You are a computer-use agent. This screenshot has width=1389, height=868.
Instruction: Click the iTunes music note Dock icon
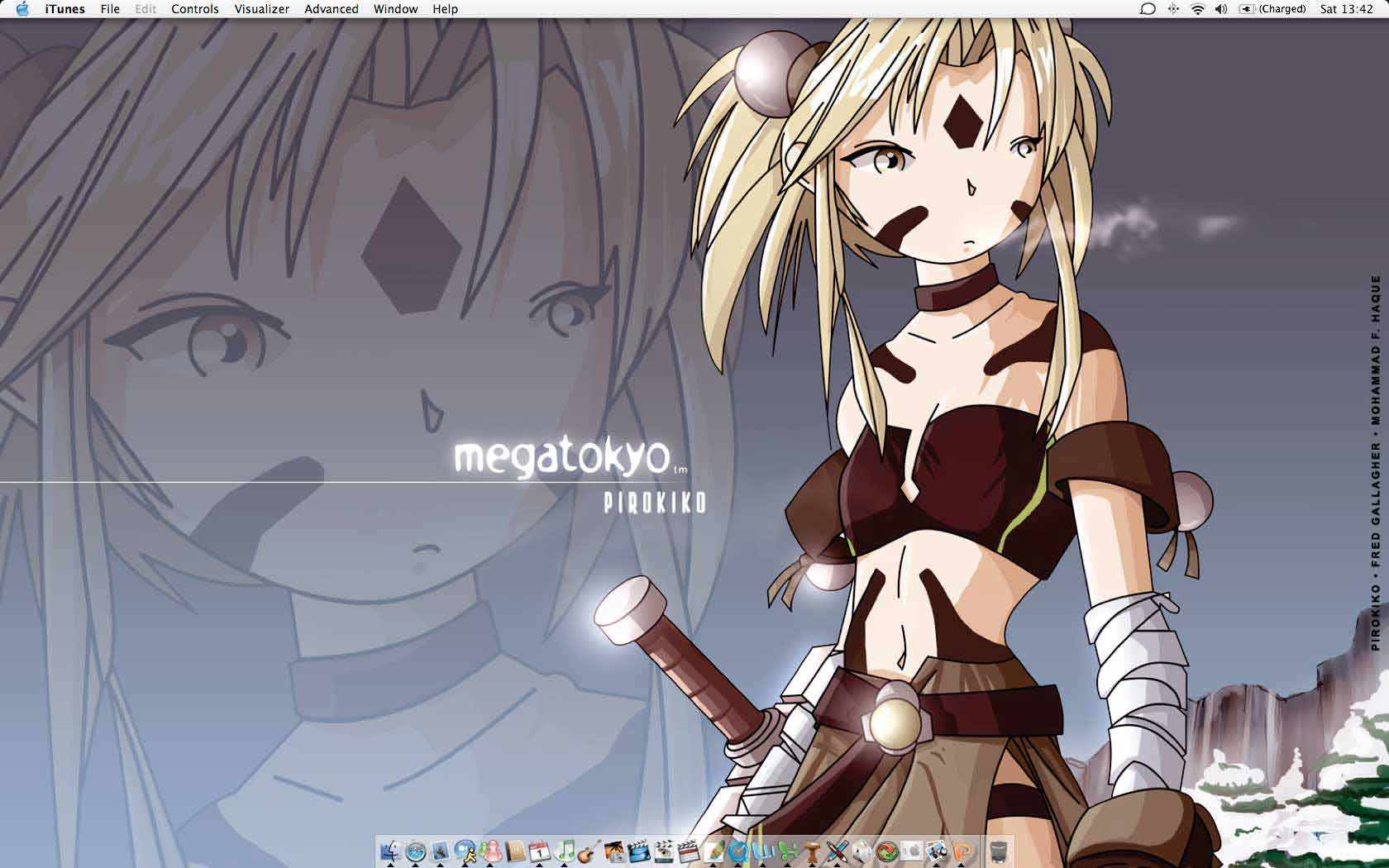pyautogui.click(x=564, y=851)
